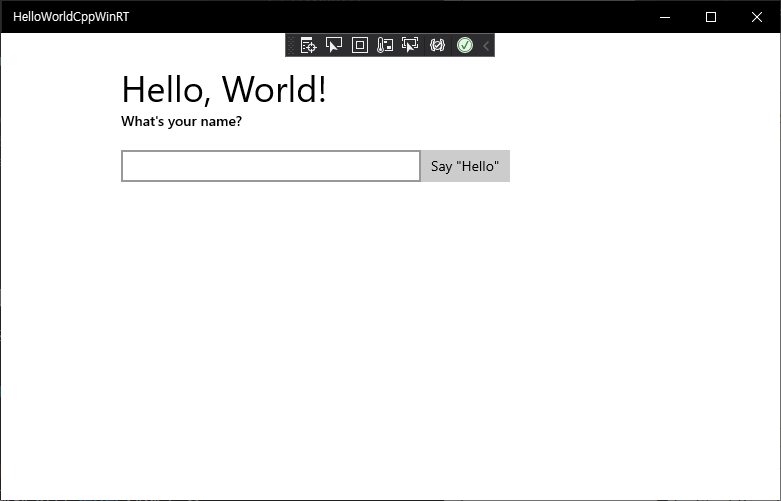
Task: Toggle Display Layout Adorners icon
Action: [360, 45]
